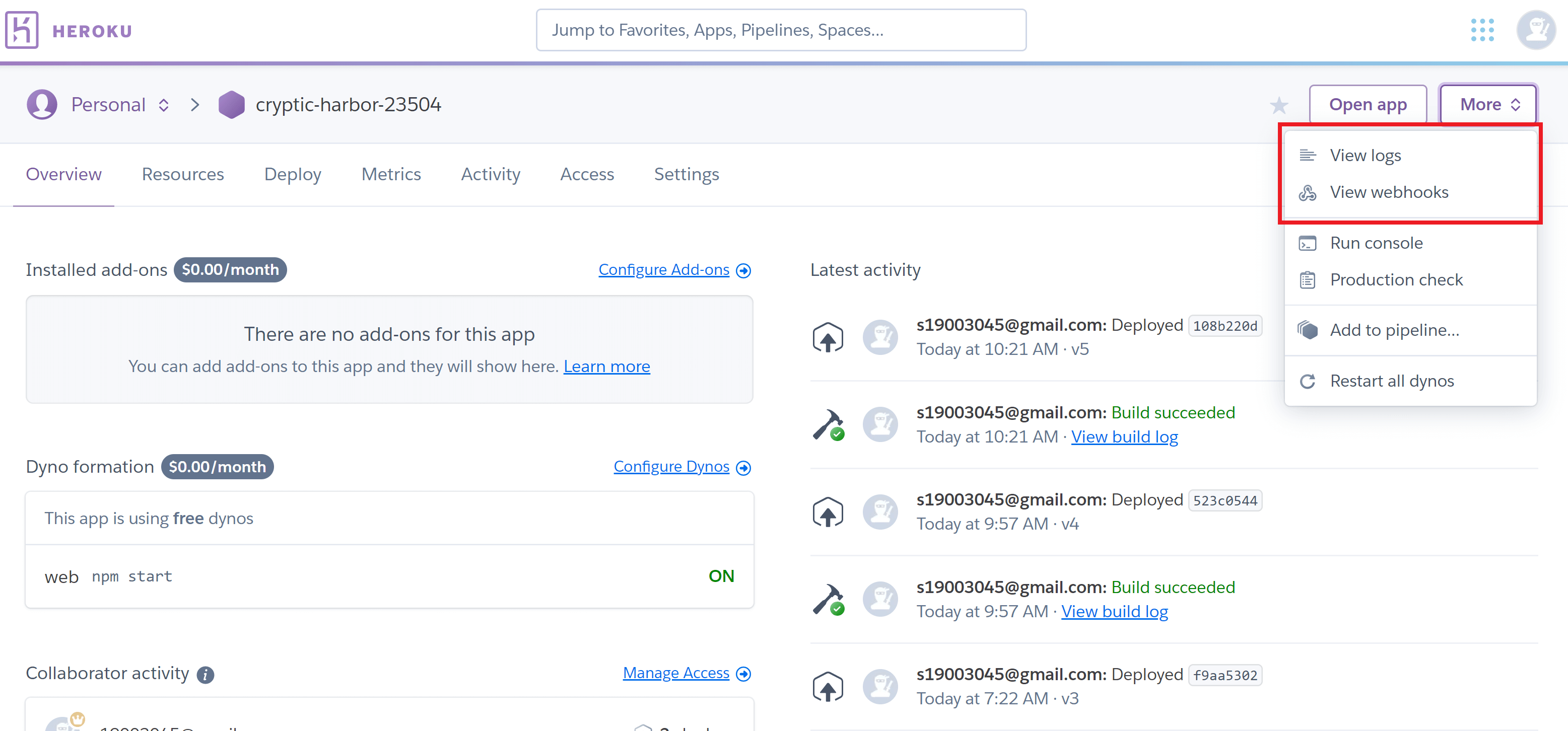Click the Collaborator activity info icon
1568x731 pixels.
[x=205, y=675]
